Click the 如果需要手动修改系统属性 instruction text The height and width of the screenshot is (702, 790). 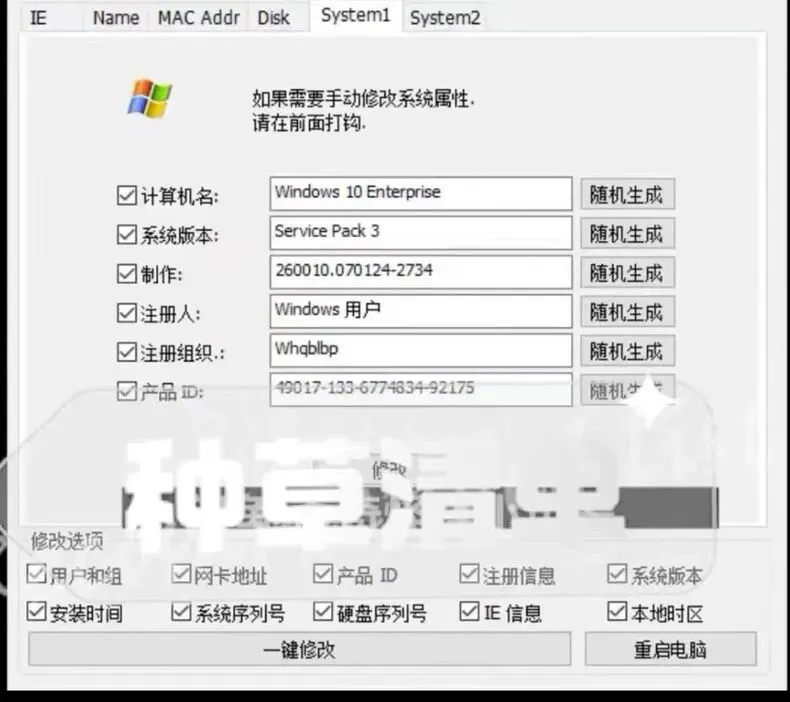click(x=363, y=99)
